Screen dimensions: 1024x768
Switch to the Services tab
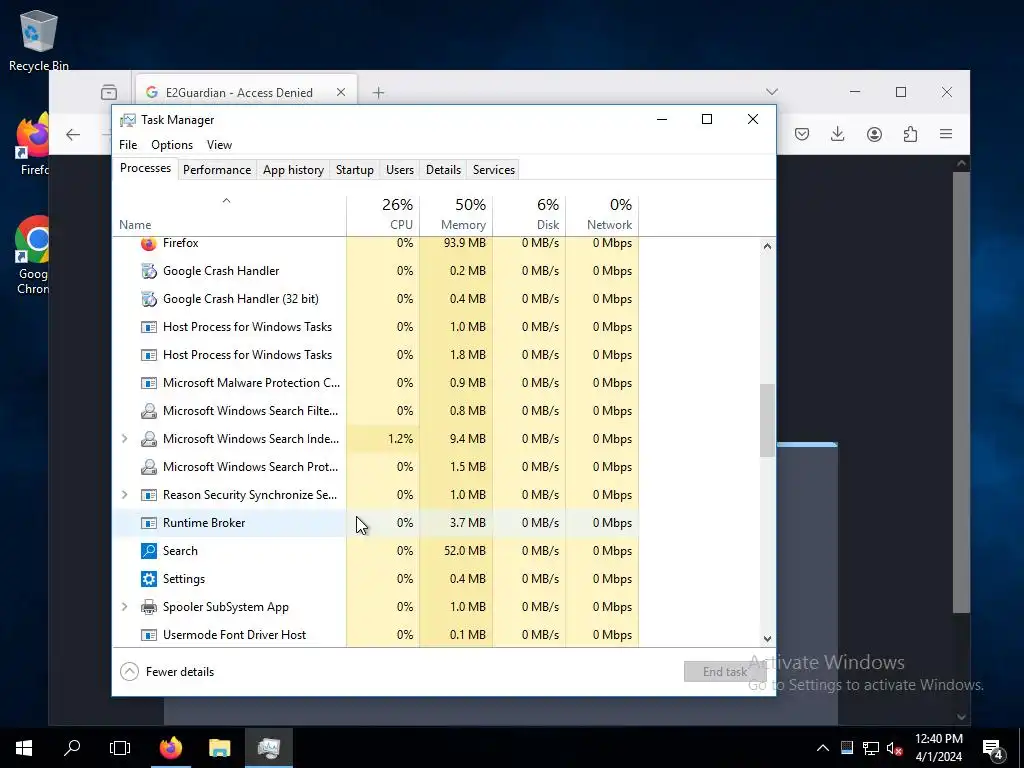pos(494,170)
